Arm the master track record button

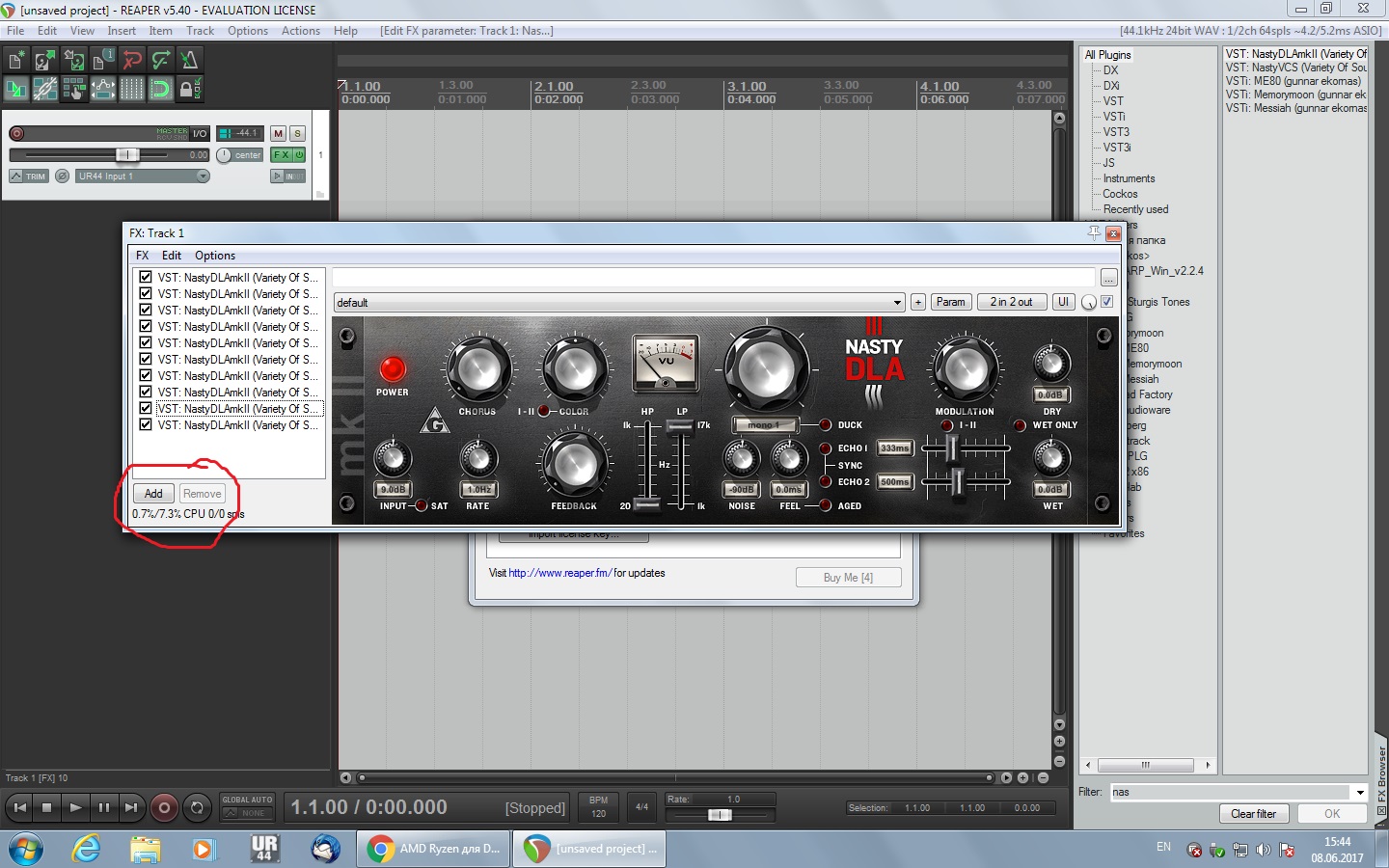pos(16,134)
